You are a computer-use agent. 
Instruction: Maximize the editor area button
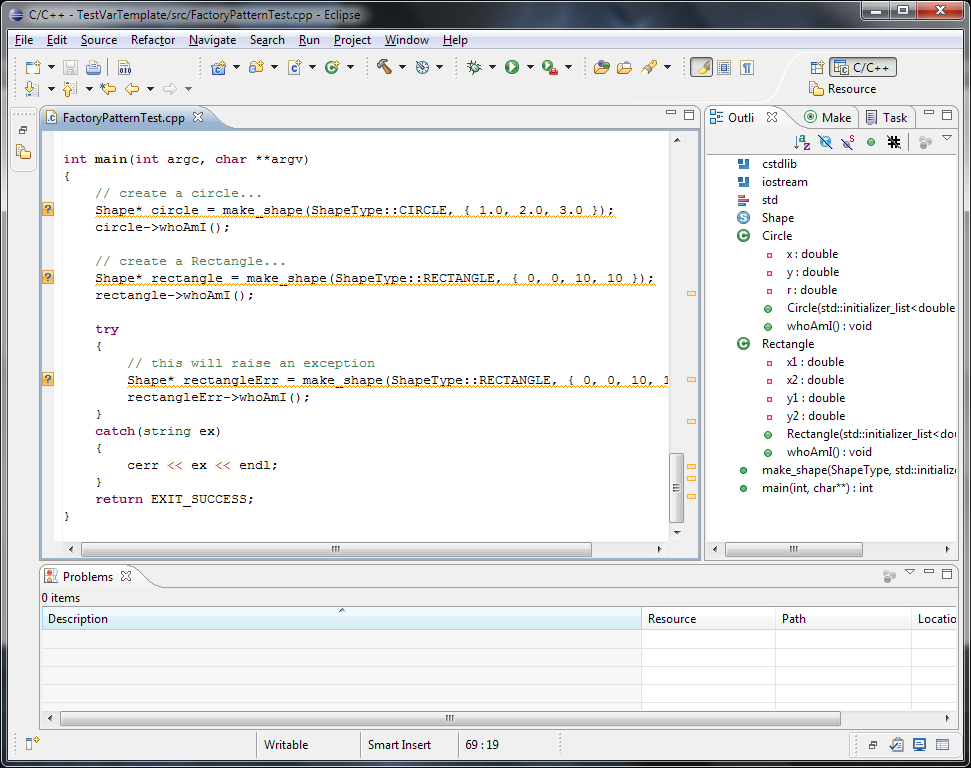coord(689,115)
